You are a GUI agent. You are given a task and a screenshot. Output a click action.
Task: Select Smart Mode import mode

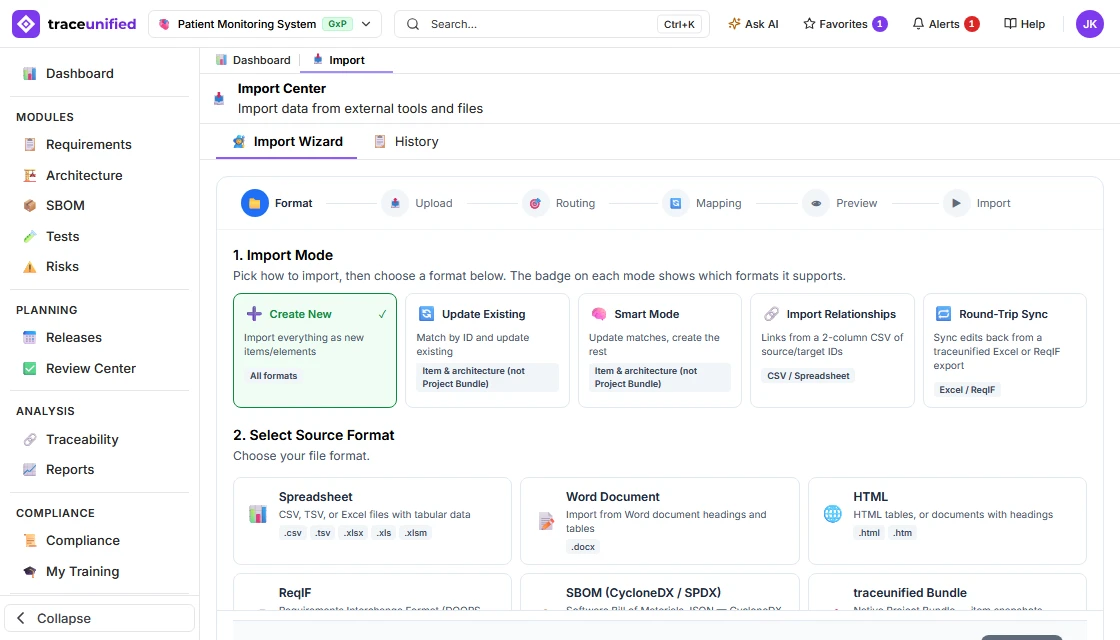659,351
